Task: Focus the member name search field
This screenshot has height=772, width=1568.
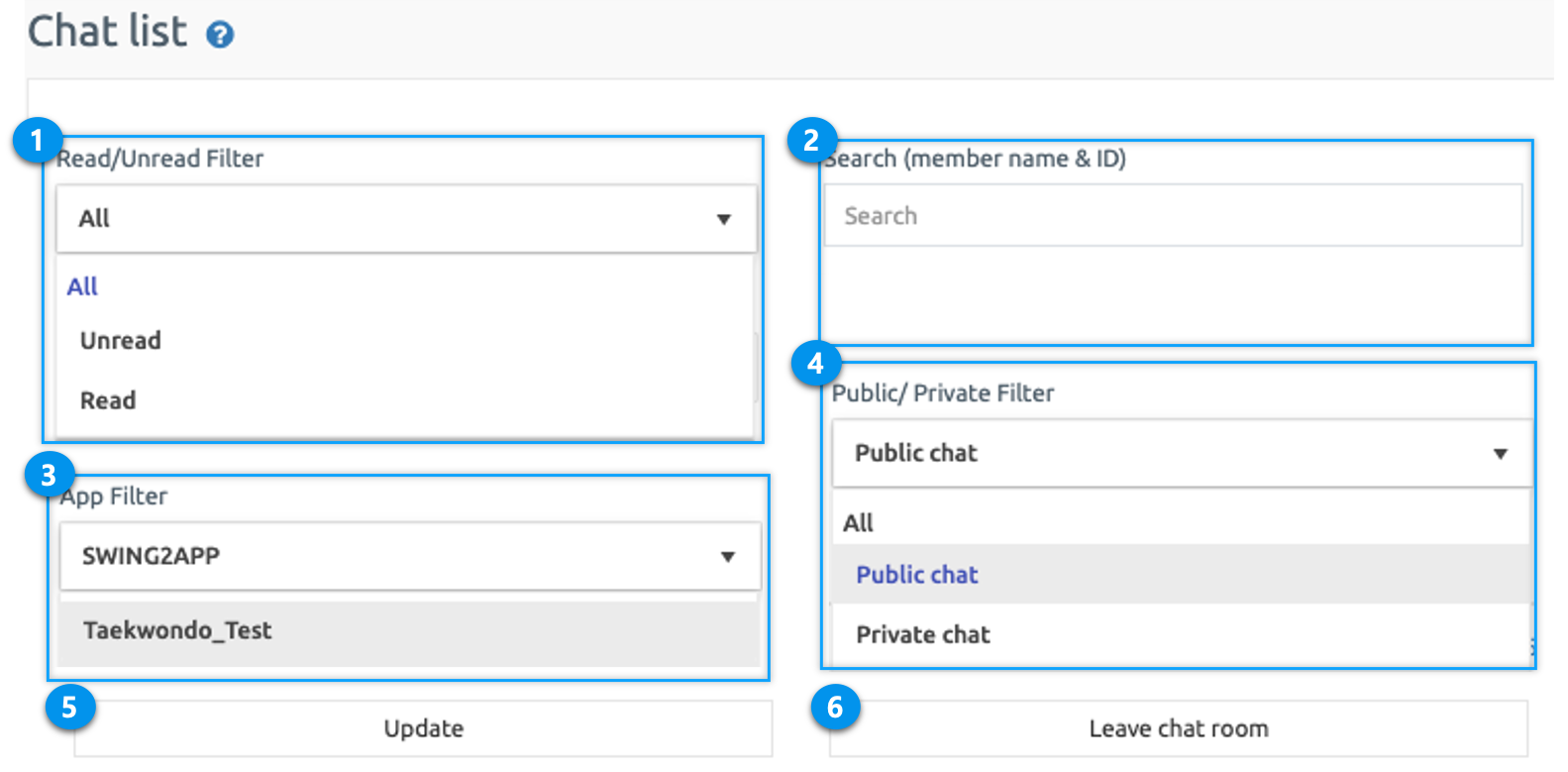Action: (1172, 216)
